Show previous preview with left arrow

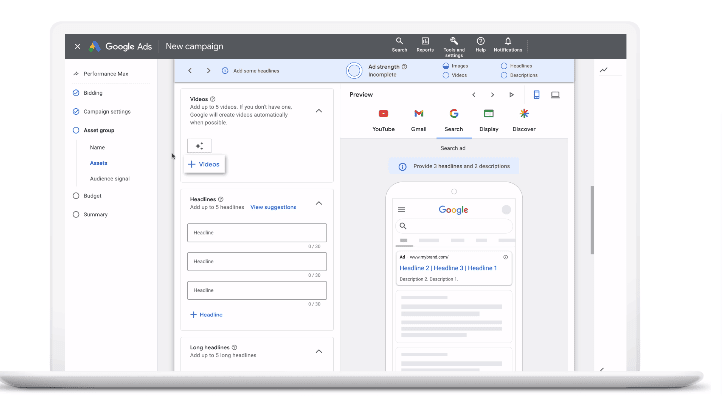(473, 95)
